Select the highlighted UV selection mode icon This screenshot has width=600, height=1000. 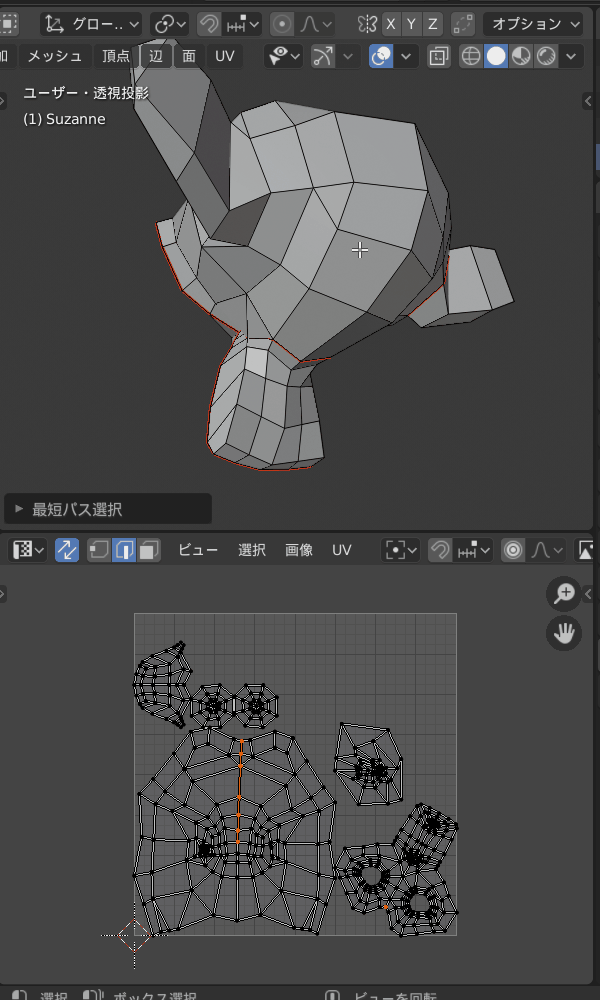[x=124, y=550]
